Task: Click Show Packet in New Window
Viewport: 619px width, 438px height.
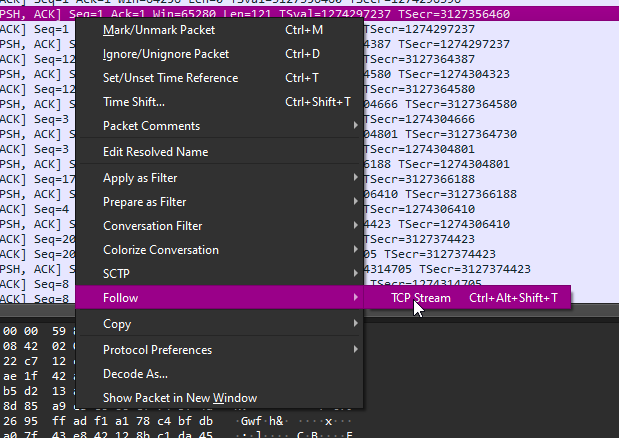Action: (x=219, y=398)
